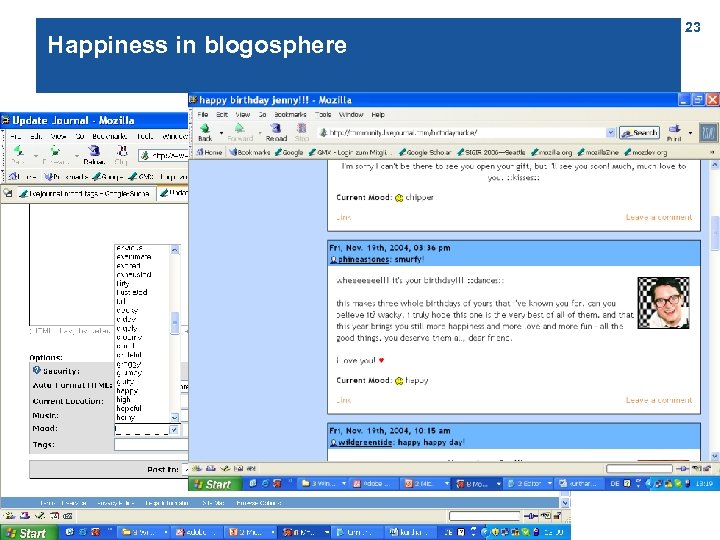
Task: Open the Home bookmark in the birthday window
Action: (x=209, y=152)
